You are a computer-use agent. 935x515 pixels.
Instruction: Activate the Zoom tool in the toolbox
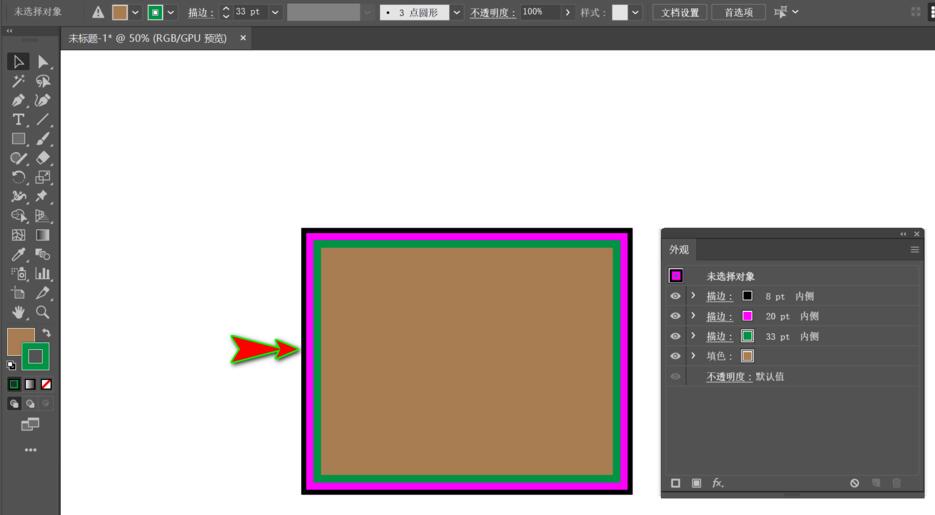tap(43, 312)
